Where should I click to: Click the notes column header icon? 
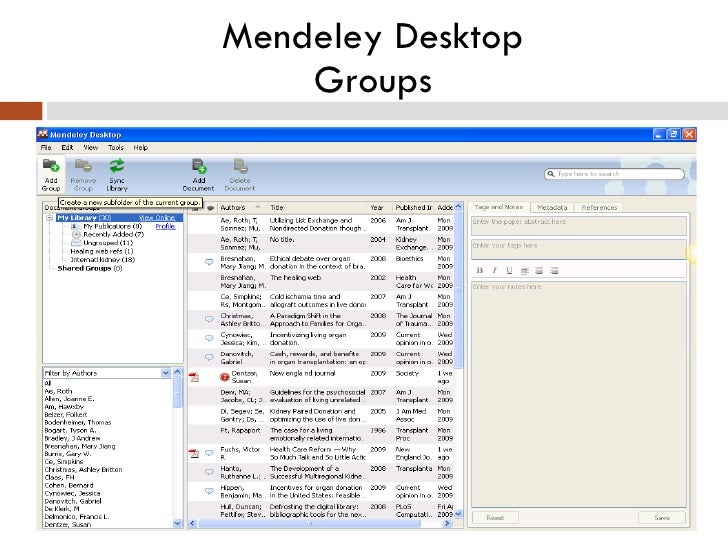[210, 208]
